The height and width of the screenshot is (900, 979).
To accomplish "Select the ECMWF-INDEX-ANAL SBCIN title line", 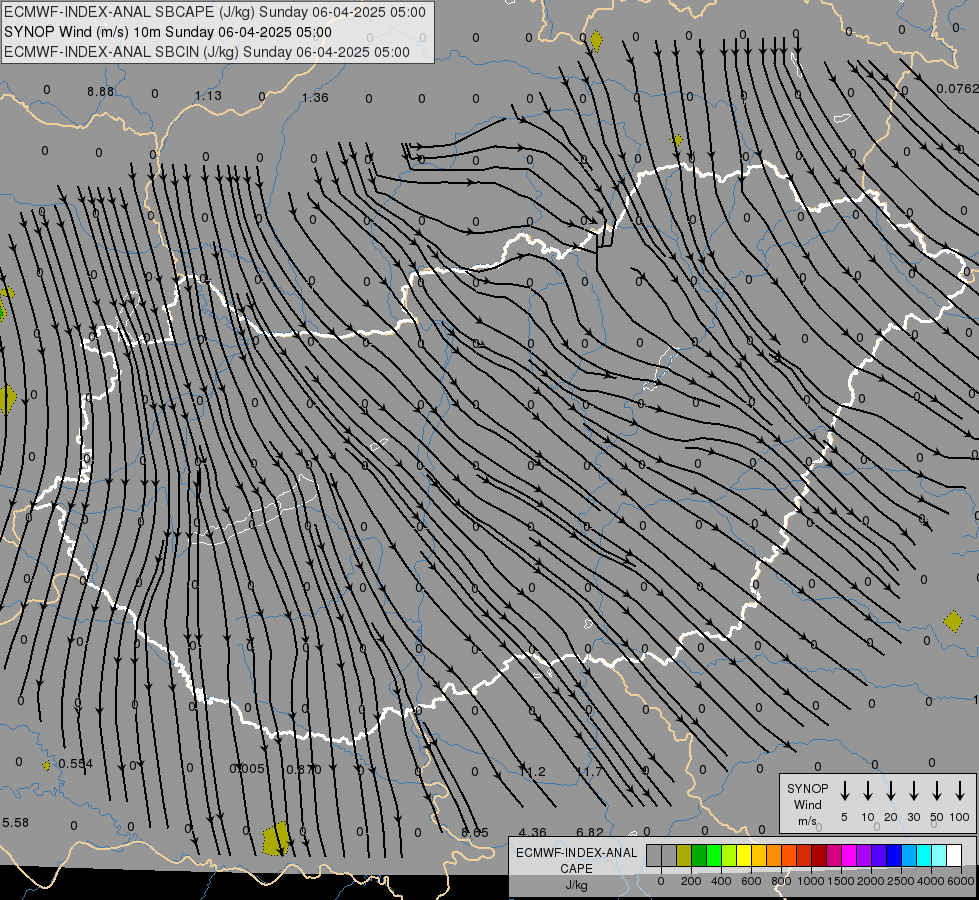I will [207, 52].
